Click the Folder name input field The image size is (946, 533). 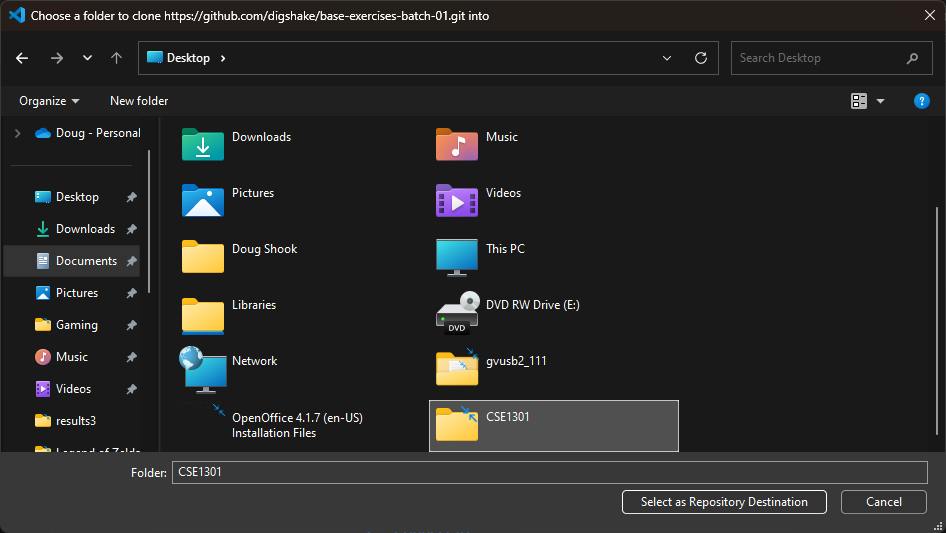(x=549, y=472)
